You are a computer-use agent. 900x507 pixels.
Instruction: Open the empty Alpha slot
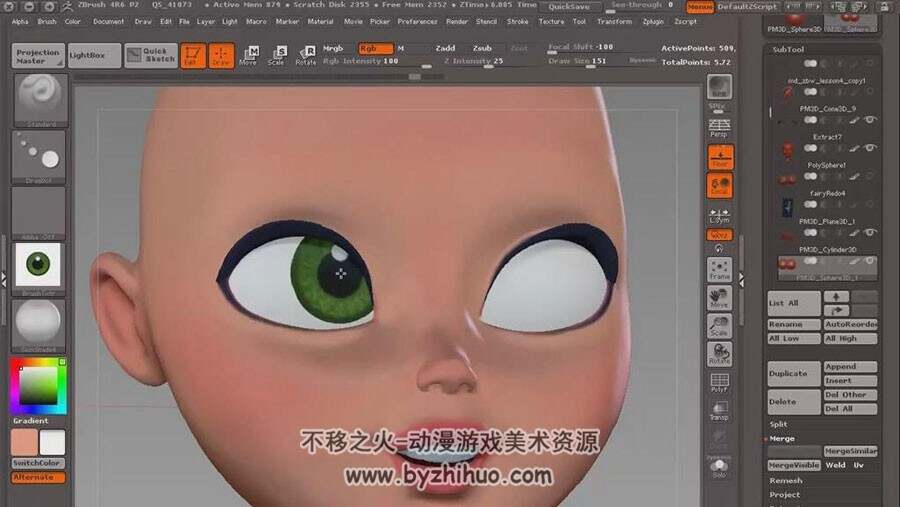[x=39, y=213]
